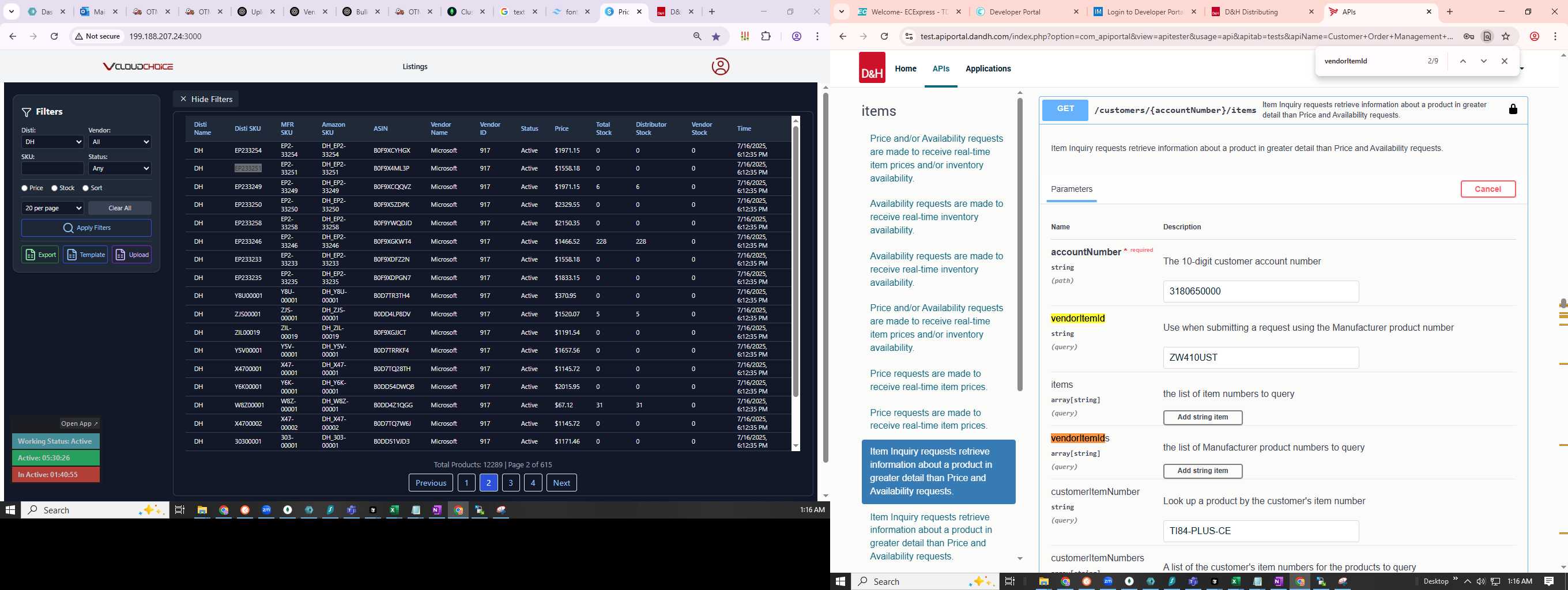Image resolution: width=1568 pixels, height=590 pixels.
Task: Select the Sort radio button
Action: click(x=86, y=188)
